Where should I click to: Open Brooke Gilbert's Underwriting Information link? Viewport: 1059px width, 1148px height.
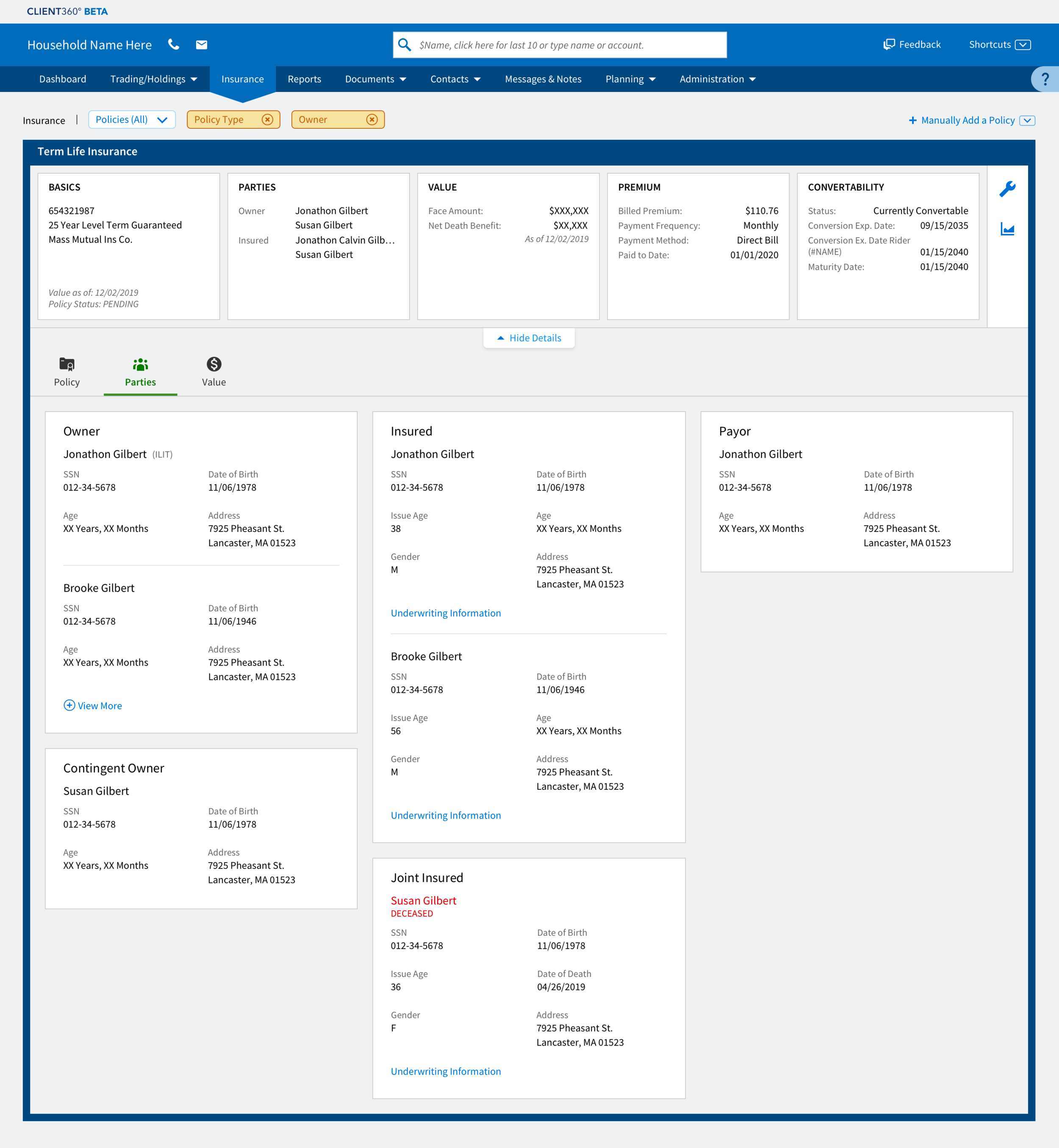tap(445, 815)
